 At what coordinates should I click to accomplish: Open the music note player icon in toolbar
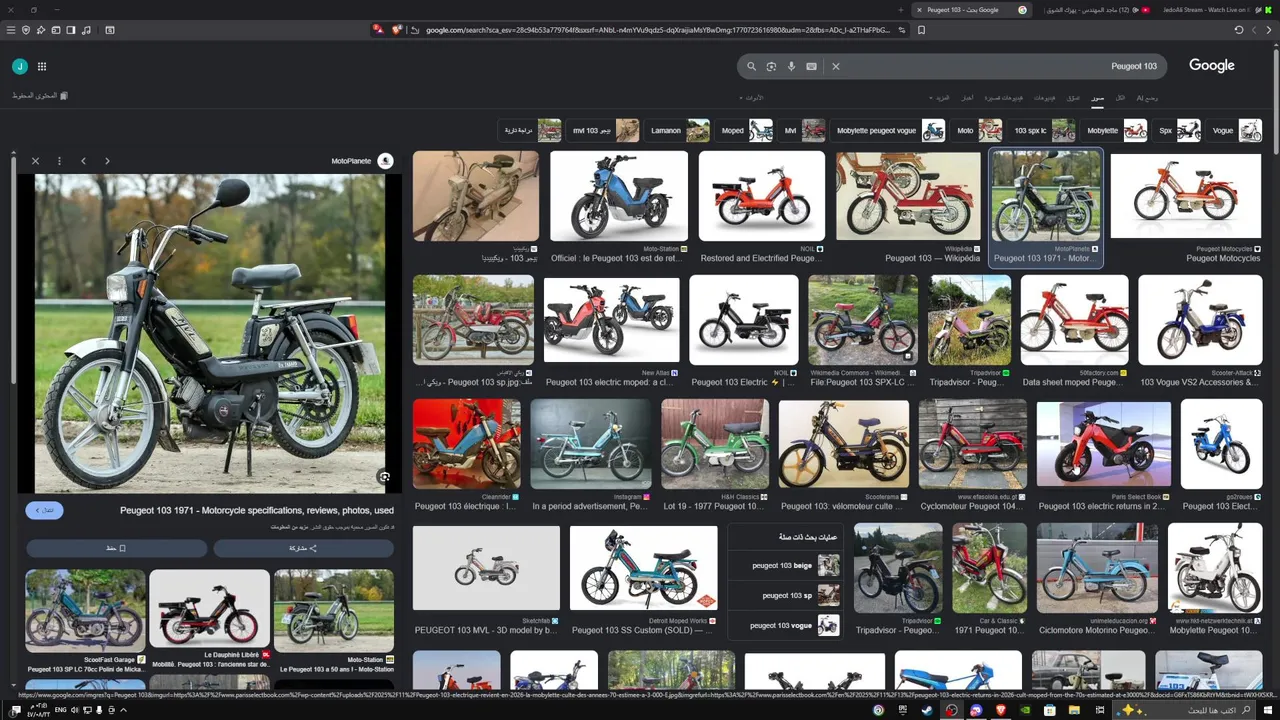pos(86,30)
